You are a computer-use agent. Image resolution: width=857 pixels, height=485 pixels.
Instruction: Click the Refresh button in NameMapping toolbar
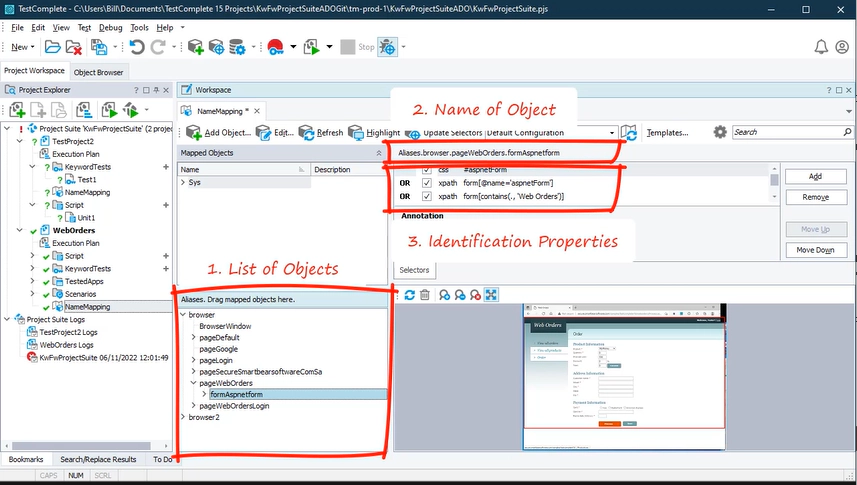pyautogui.click(x=321, y=132)
